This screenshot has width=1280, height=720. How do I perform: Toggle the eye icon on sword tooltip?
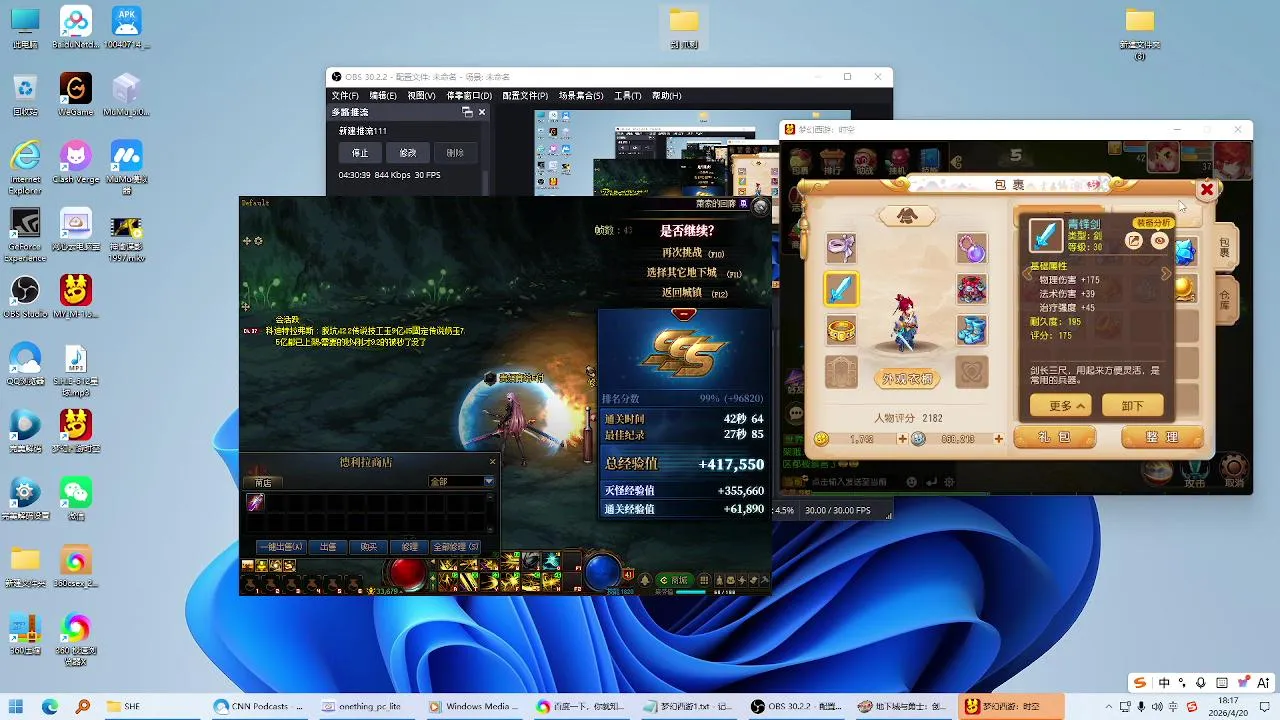(x=1160, y=241)
